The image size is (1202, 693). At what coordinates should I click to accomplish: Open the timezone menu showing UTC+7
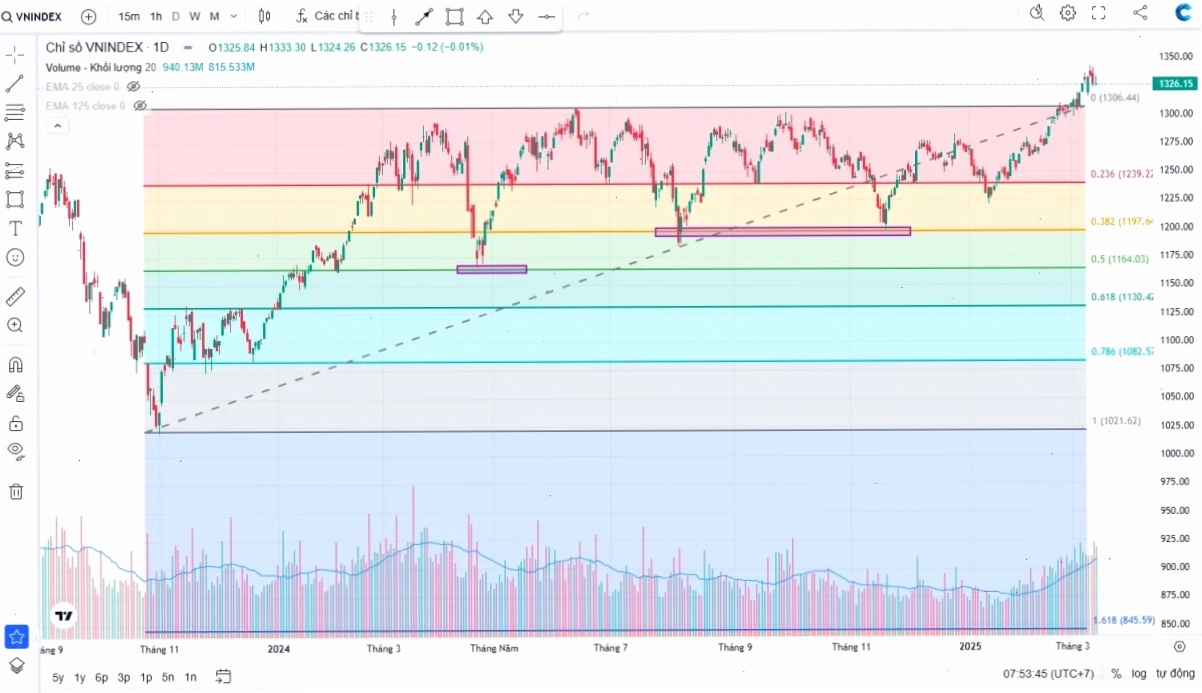pos(1050,674)
